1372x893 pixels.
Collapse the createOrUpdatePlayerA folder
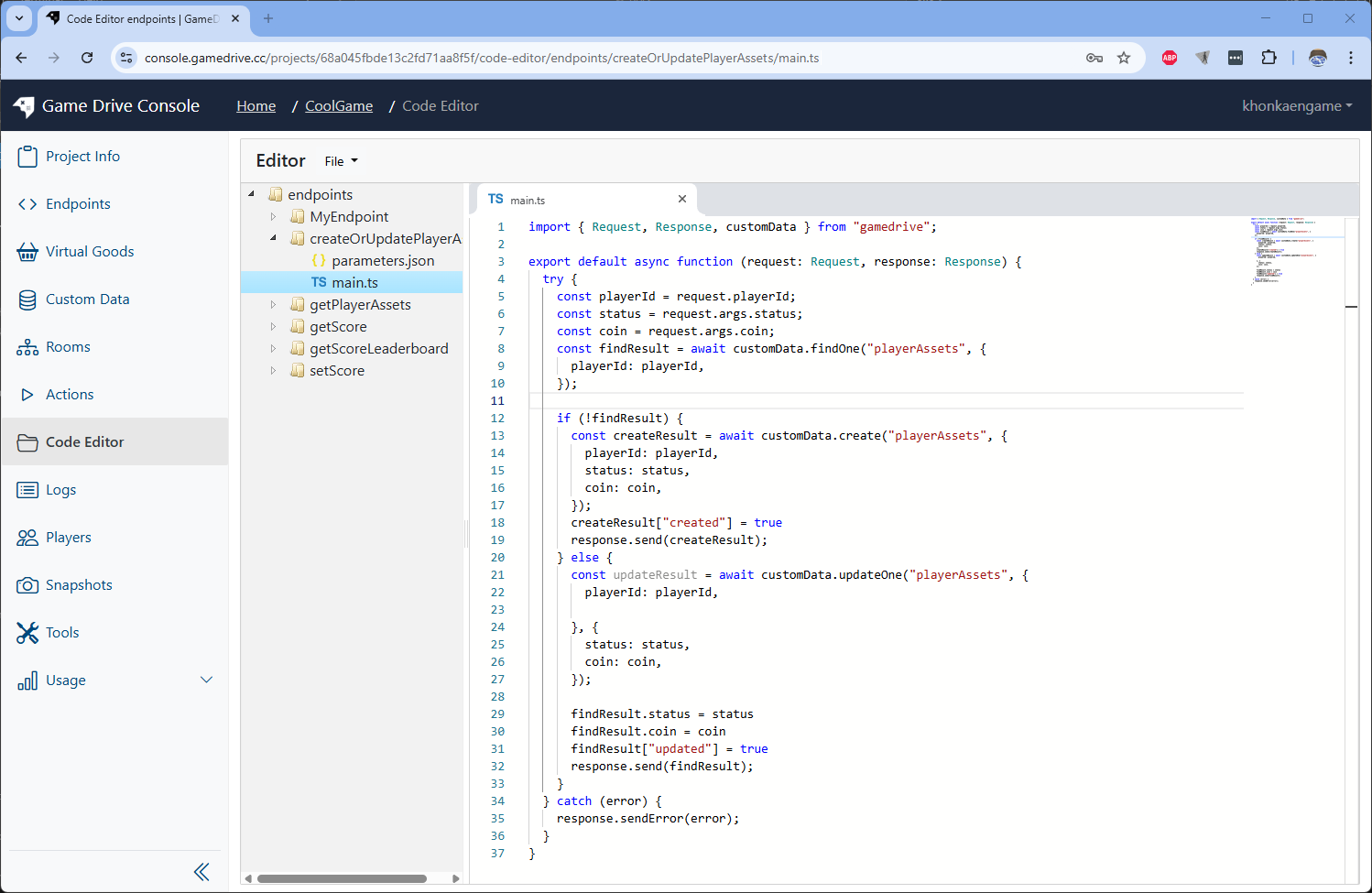coord(272,238)
